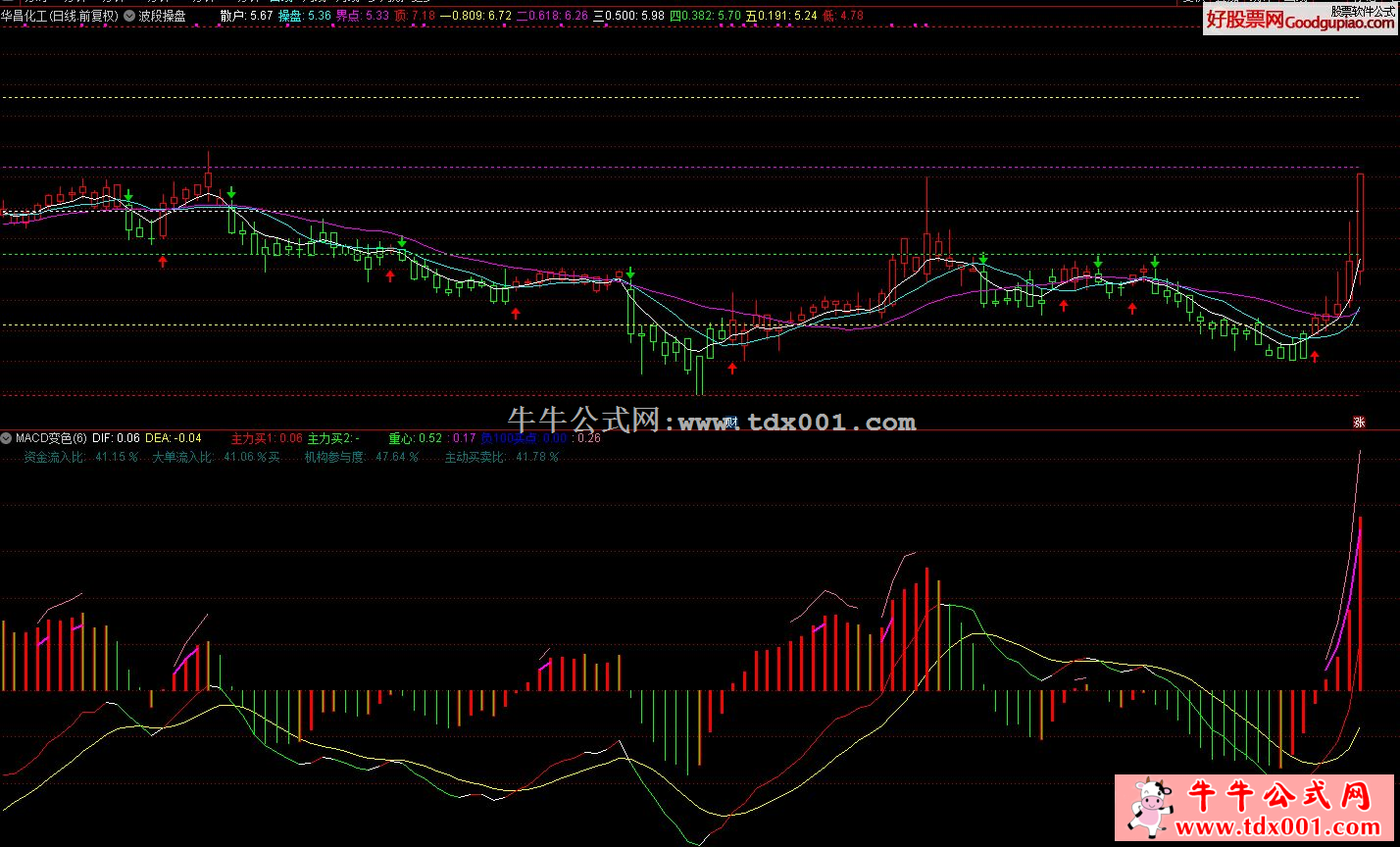Screen dimensions: 1400x847
Task: Click the small 财 info marker icon
Action: point(730,423)
